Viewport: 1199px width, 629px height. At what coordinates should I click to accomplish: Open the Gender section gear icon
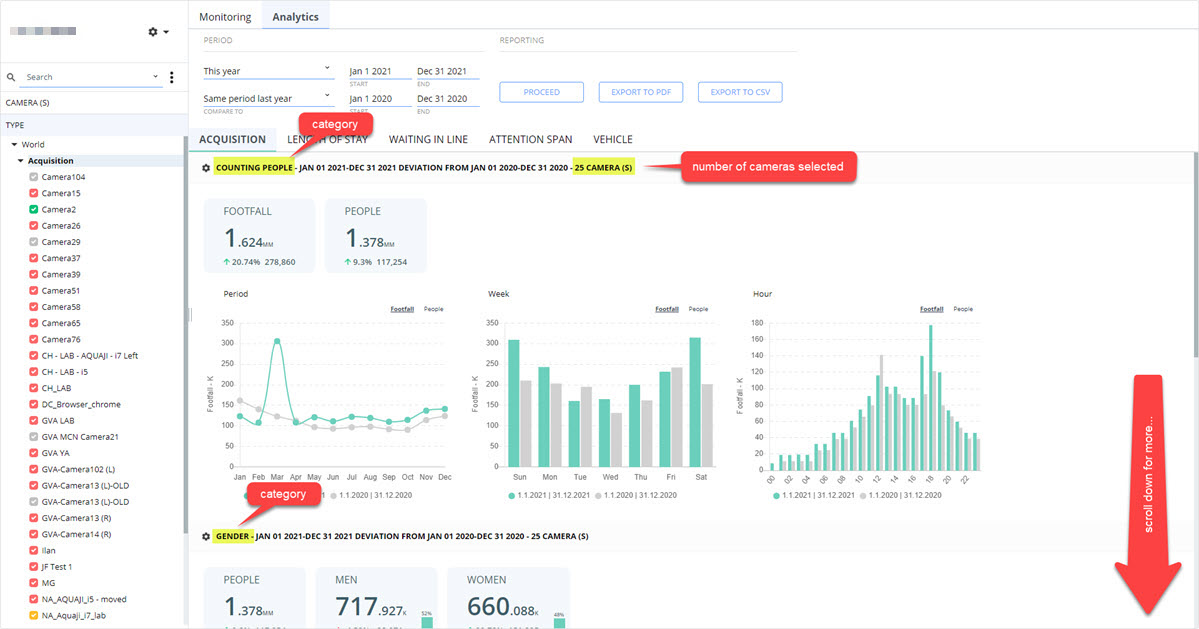point(206,537)
